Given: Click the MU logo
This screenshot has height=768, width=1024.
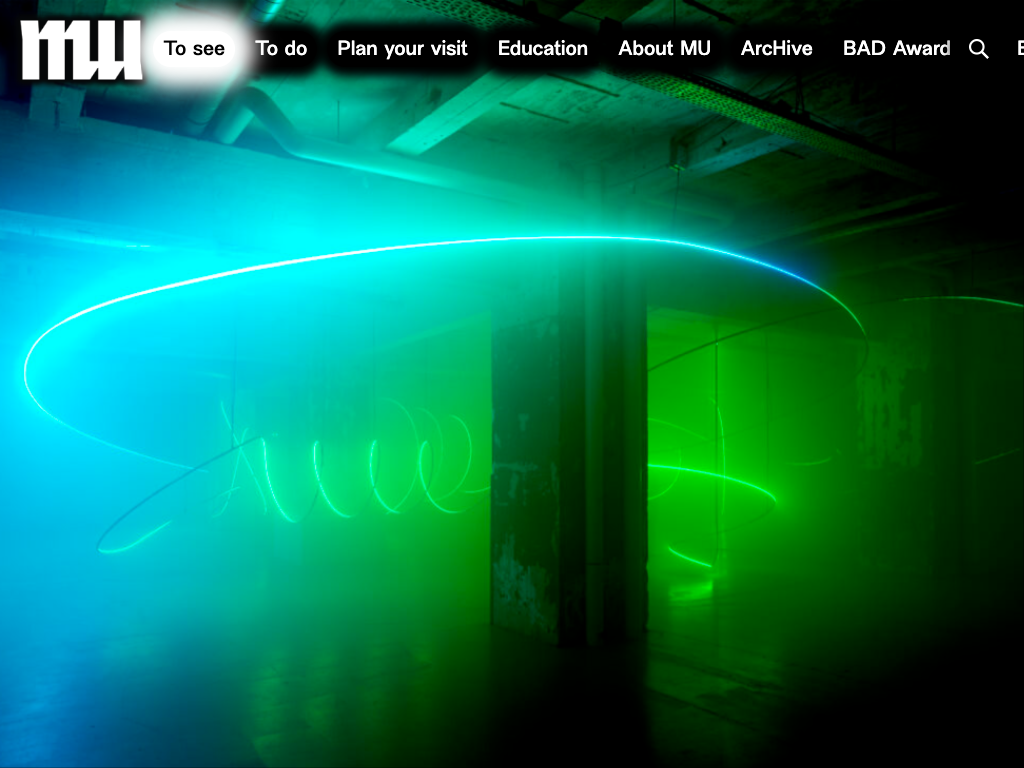Looking at the screenshot, I should pos(81,49).
